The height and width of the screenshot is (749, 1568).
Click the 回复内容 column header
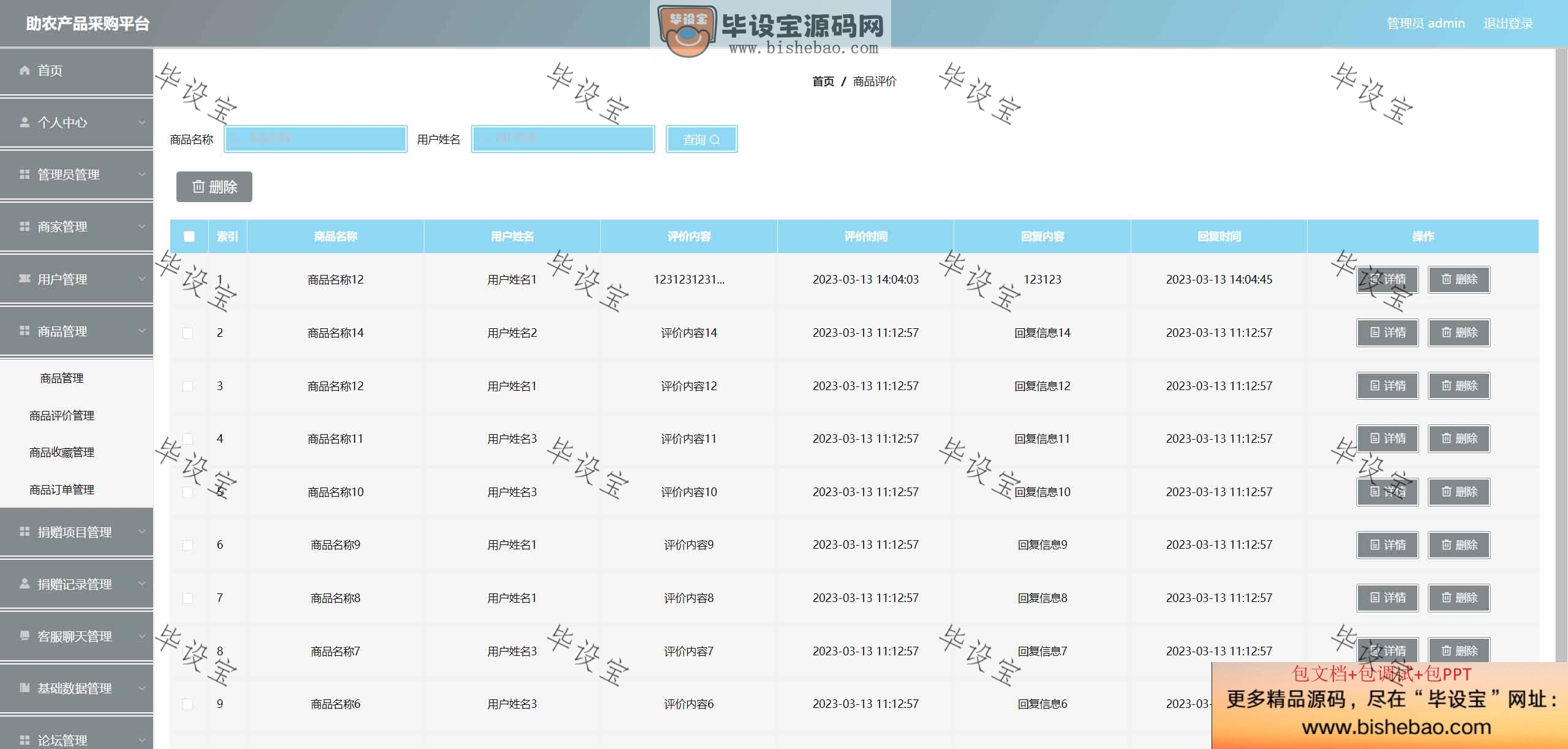[1042, 236]
